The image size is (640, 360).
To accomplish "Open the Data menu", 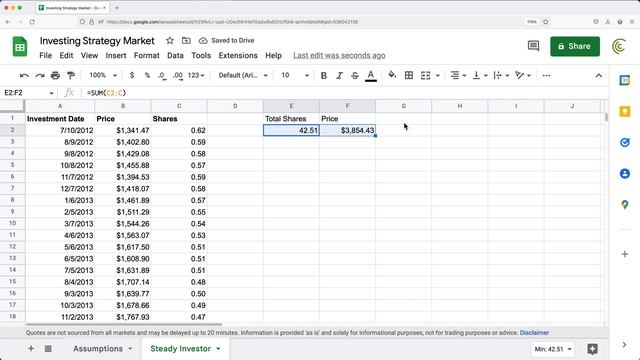I will tap(175, 56).
